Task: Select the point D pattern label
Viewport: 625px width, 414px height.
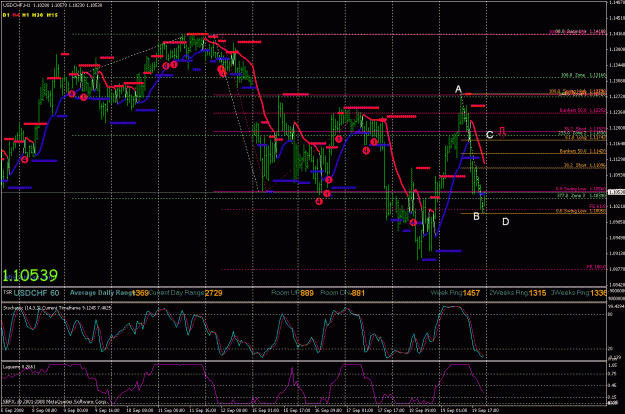Action: [x=505, y=222]
